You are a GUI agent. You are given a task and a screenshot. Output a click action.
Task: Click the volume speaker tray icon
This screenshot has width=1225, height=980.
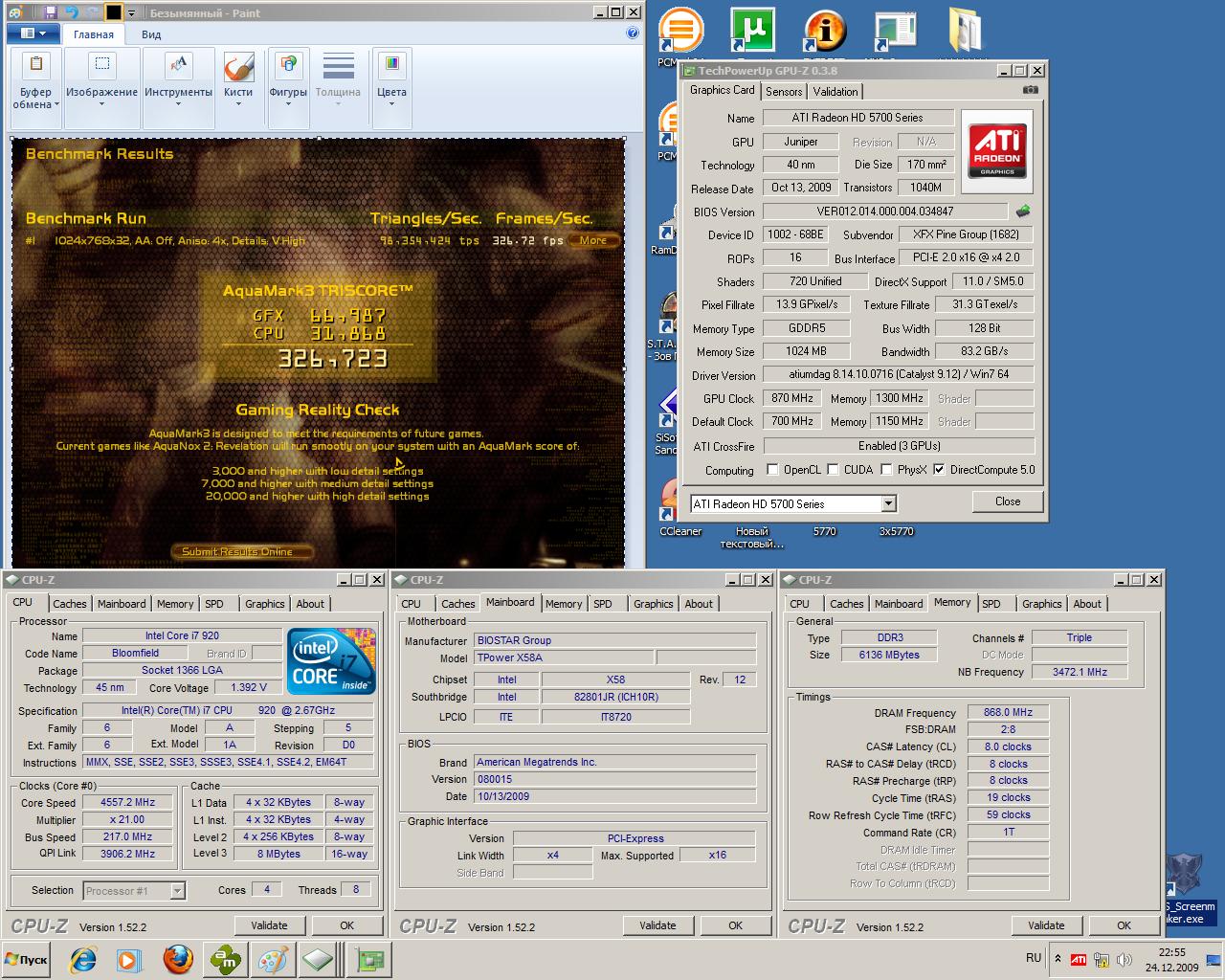pyautogui.click(x=1125, y=959)
